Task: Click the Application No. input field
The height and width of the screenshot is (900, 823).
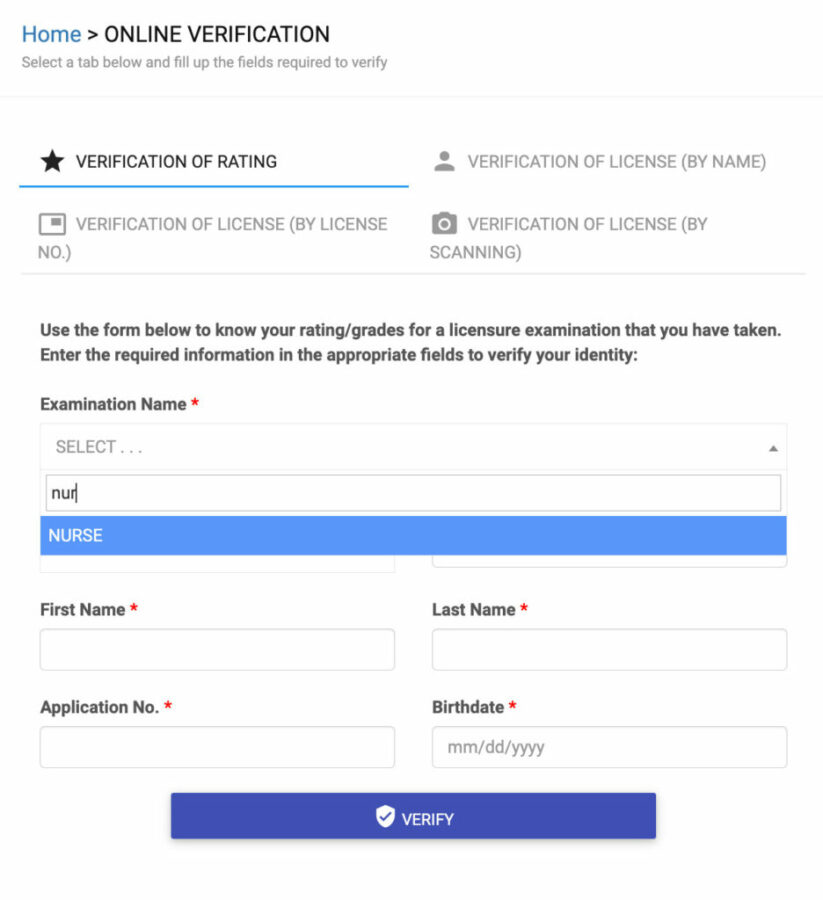Action: (216, 747)
